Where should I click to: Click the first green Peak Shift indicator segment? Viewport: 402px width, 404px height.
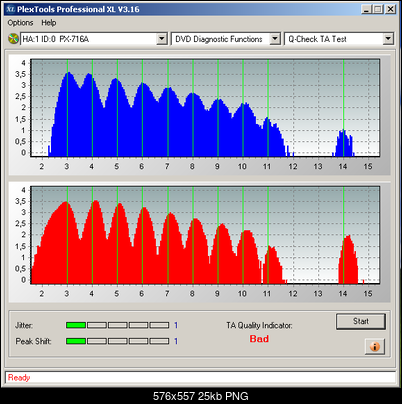[76, 341]
